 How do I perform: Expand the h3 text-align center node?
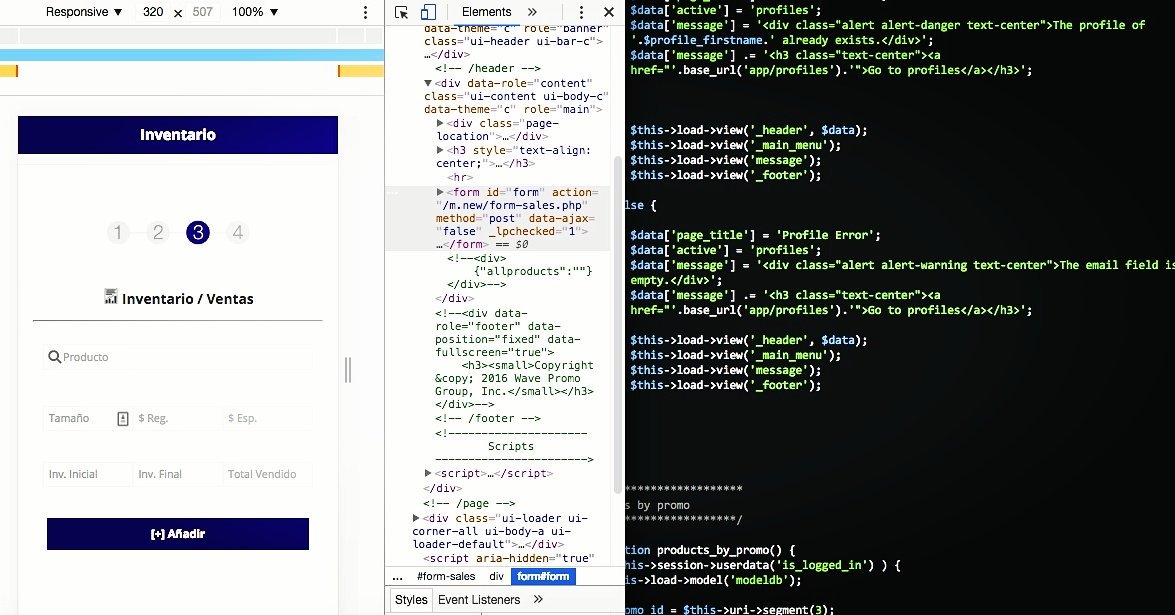(x=441, y=150)
